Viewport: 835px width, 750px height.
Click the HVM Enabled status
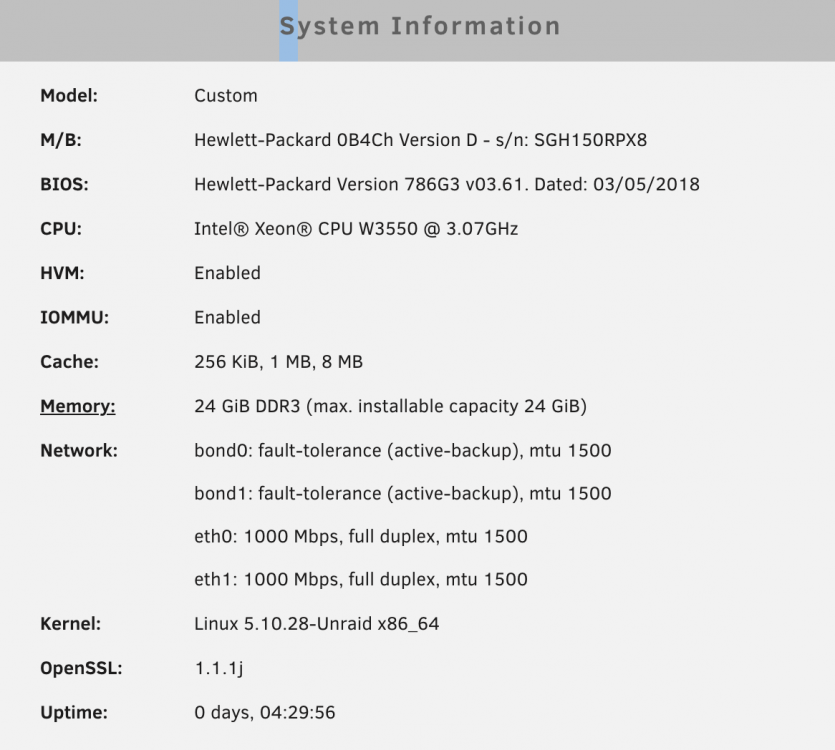tap(227, 273)
